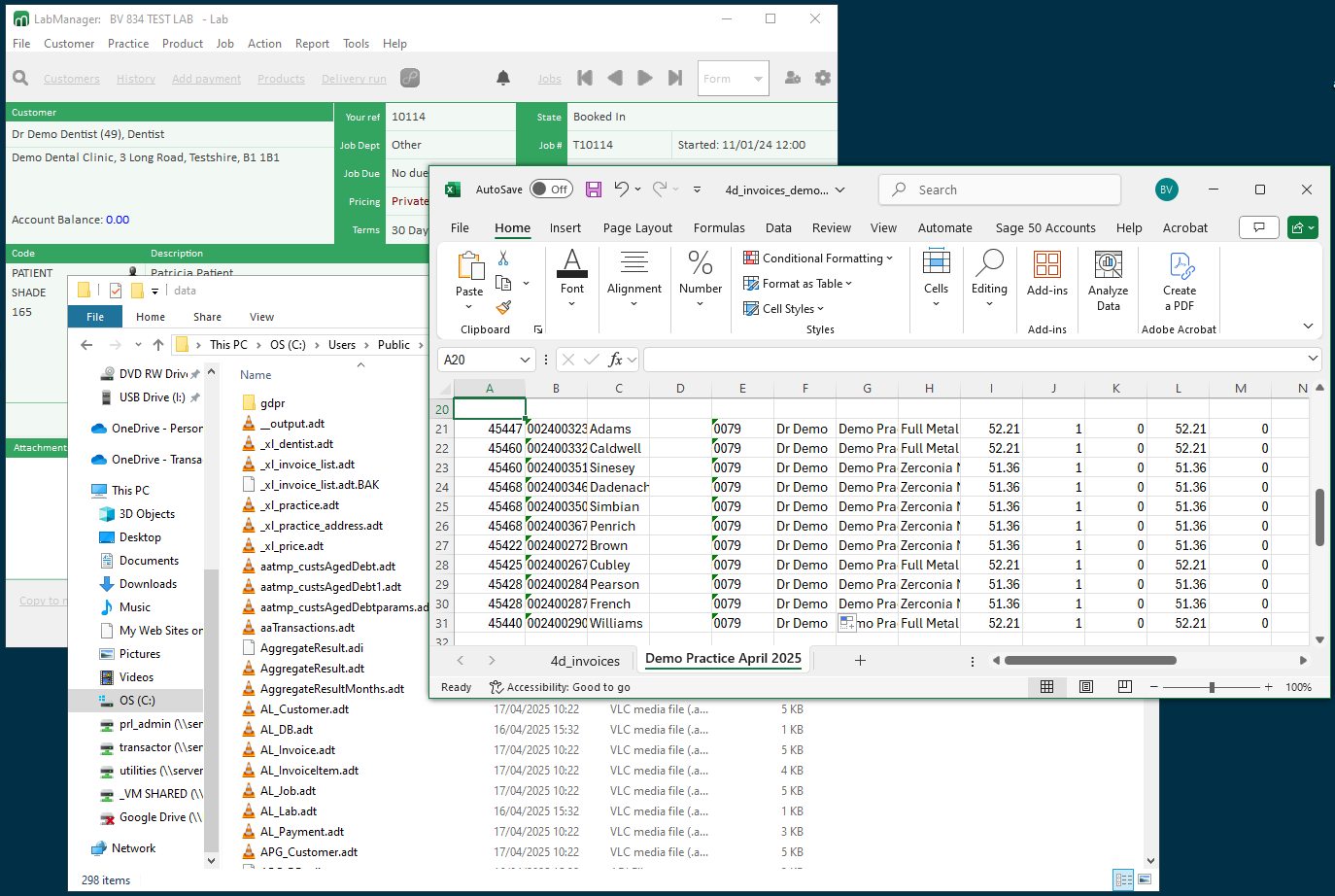
Task: Open the gear settings in LabManager
Action: pos(823,78)
